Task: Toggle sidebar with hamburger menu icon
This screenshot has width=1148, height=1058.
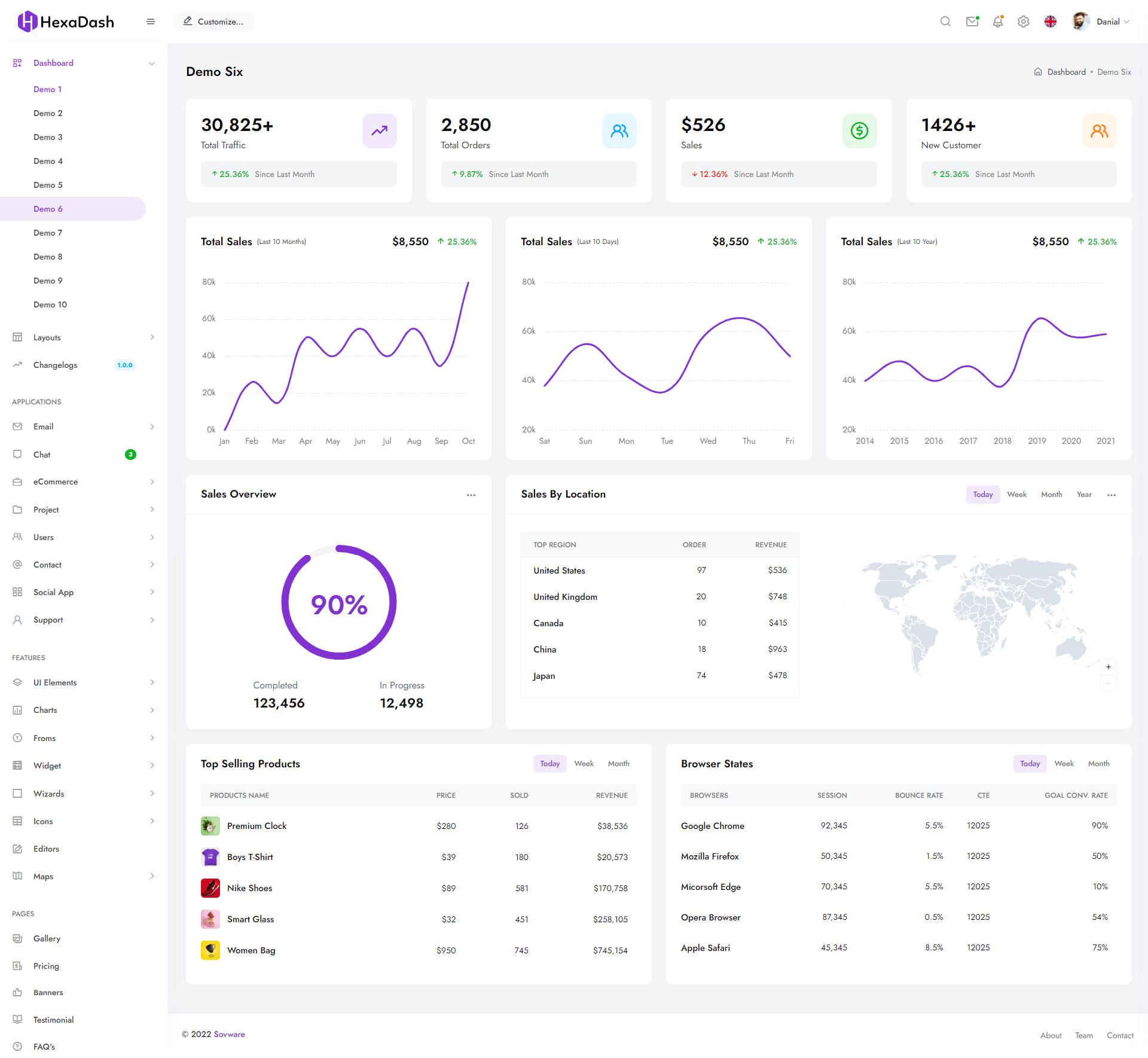Action: coord(151,22)
